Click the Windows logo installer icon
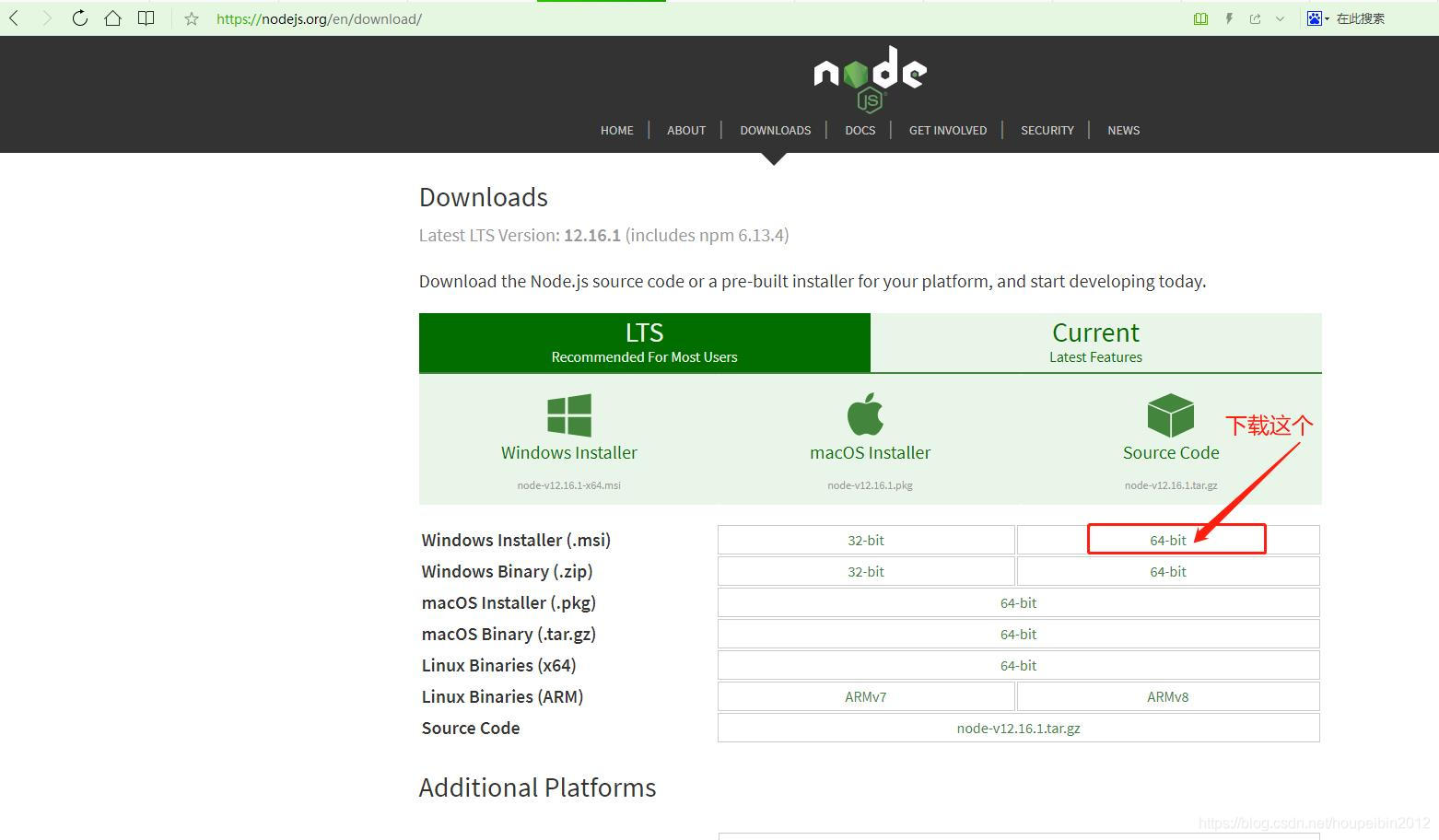 click(x=569, y=414)
